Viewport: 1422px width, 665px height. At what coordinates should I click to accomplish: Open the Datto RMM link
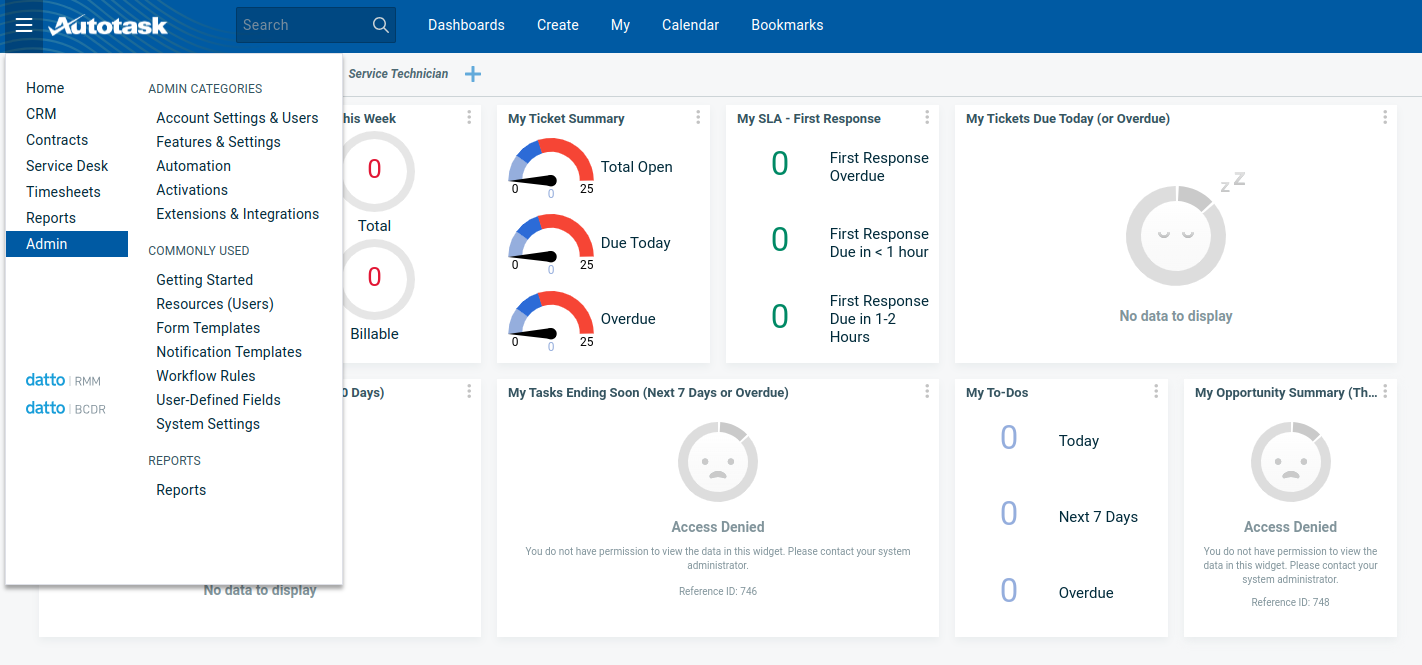(x=63, y=380)
